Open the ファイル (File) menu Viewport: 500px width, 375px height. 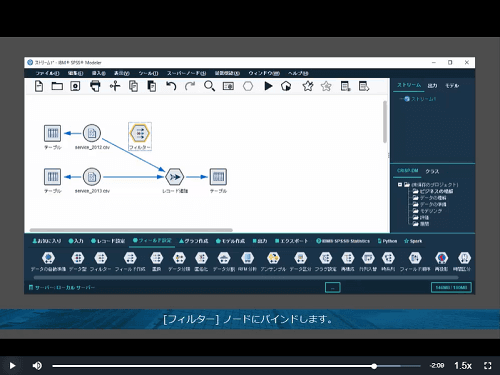point(47,73)
